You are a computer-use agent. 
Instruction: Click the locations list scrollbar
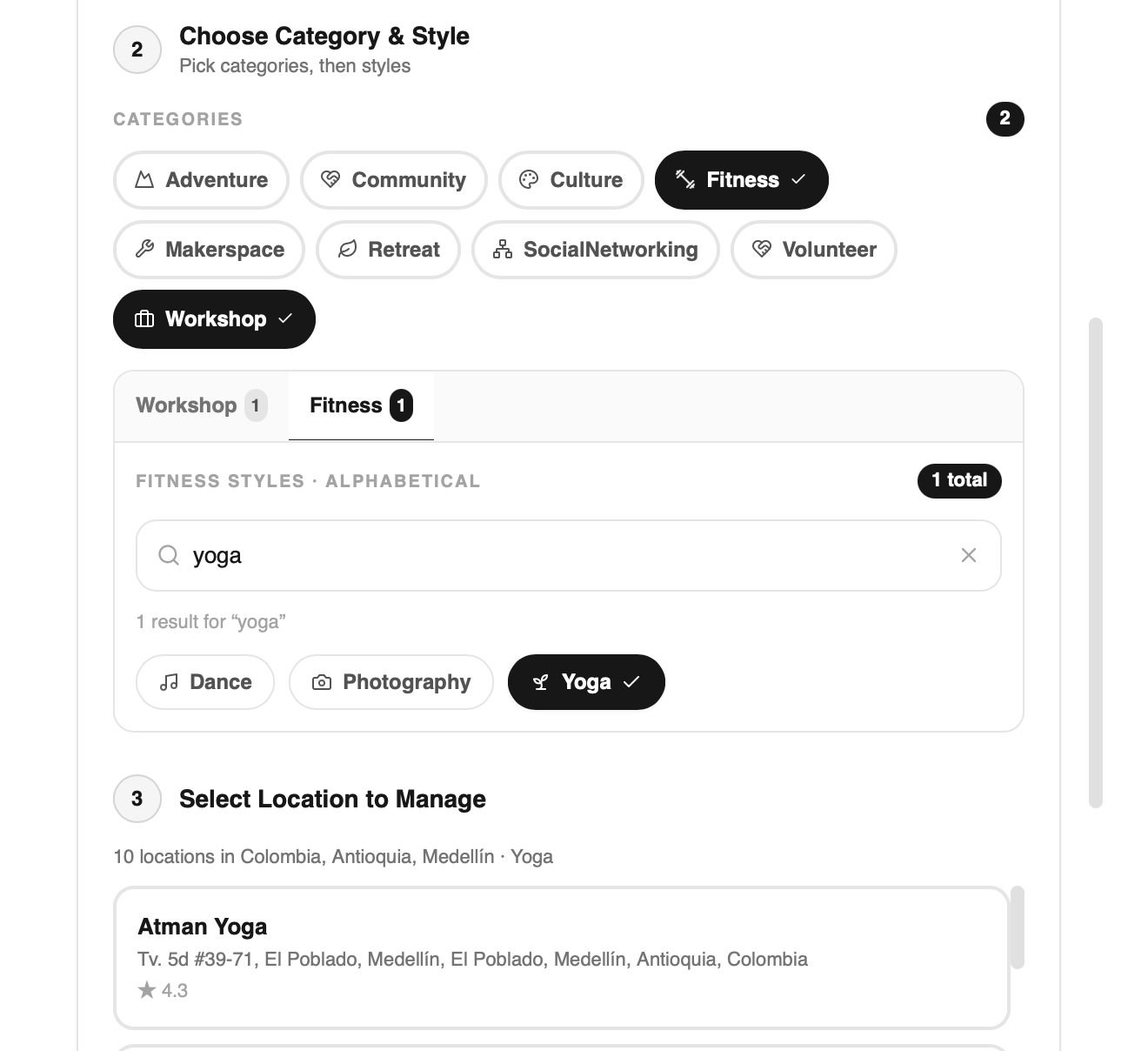(1018, 927)
